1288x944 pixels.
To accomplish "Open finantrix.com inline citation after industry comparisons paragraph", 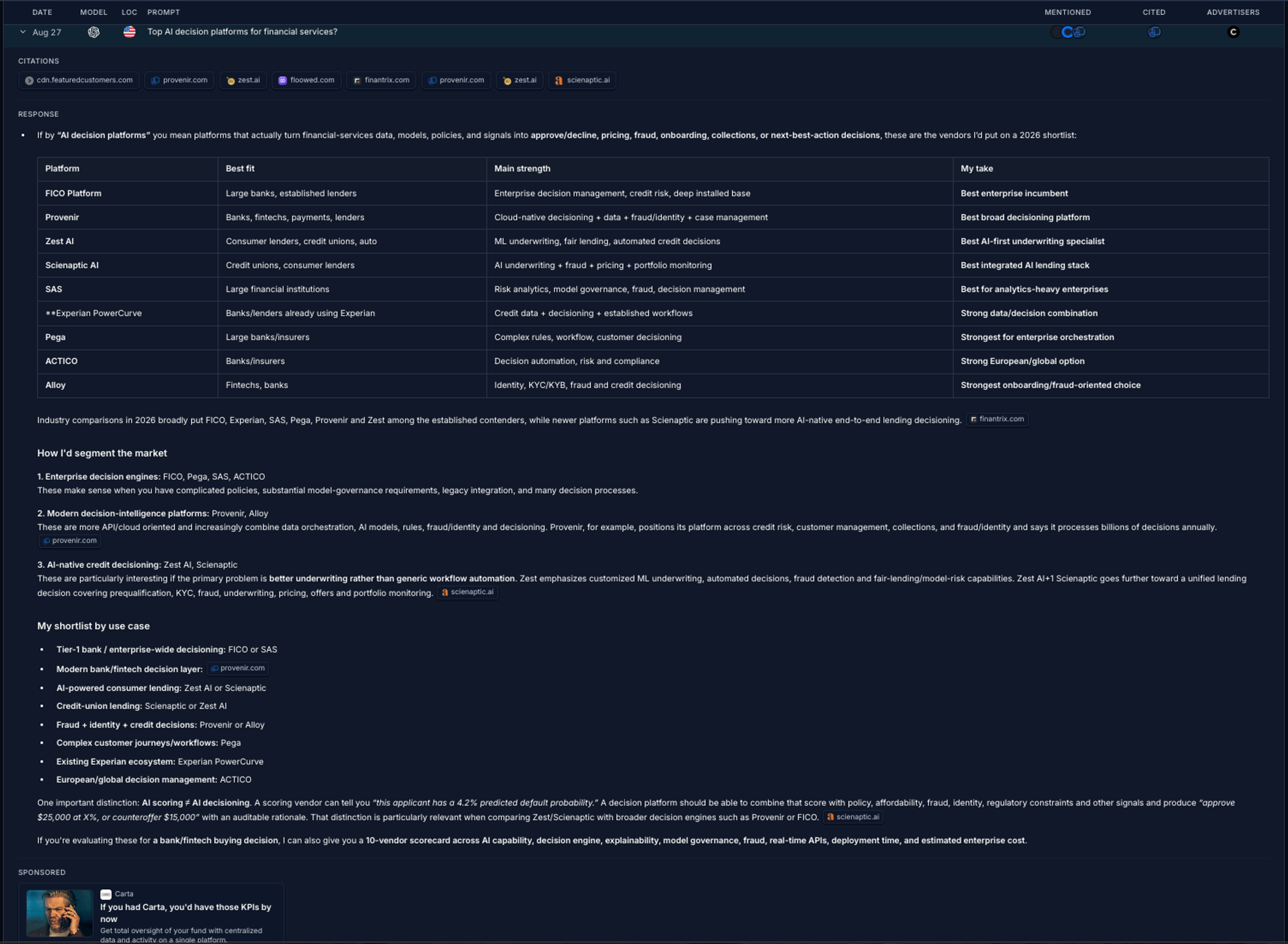I will pyautogui.click(x=997, y=420).
